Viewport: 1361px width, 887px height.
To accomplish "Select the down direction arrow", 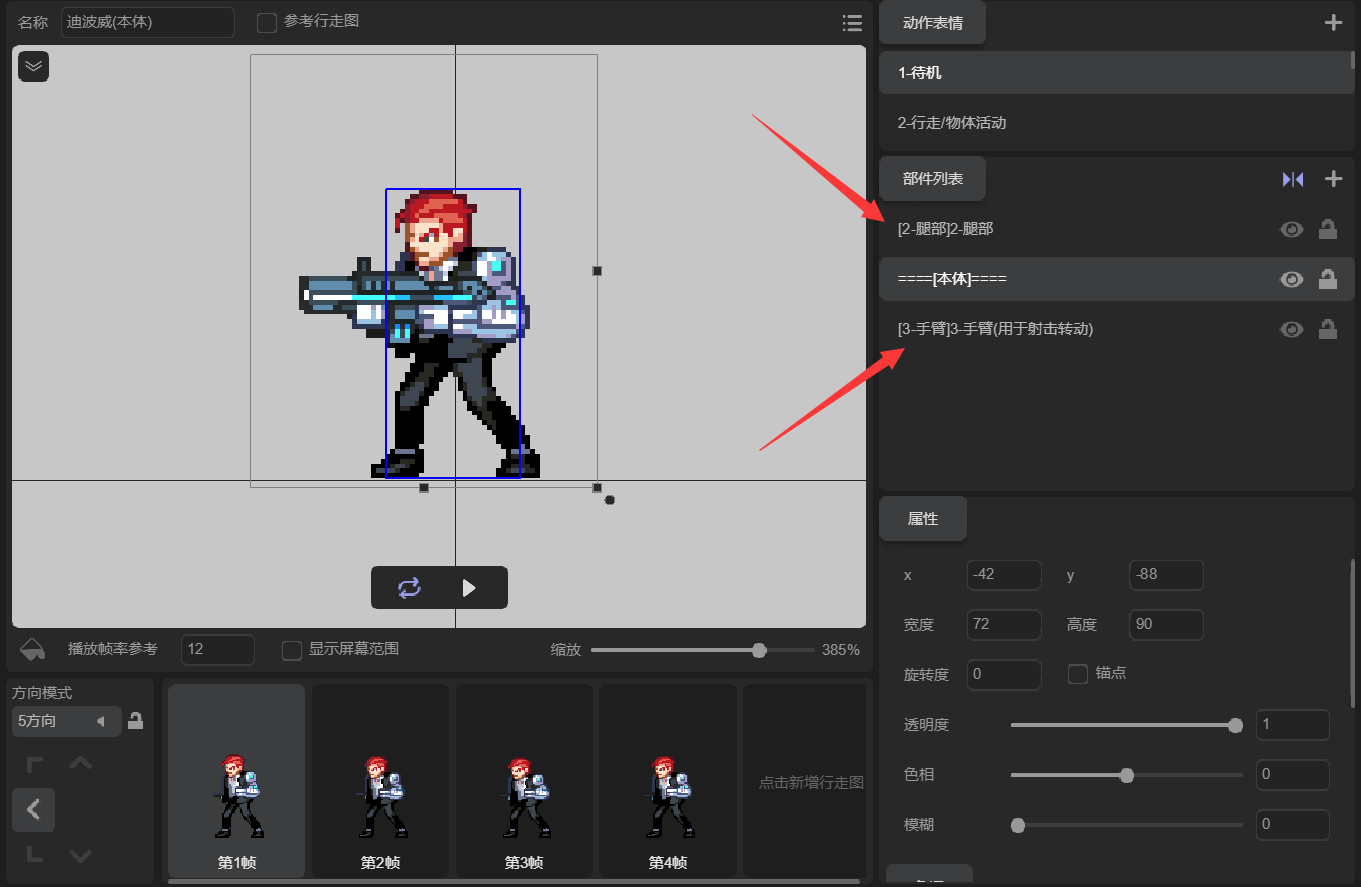I will pos(81,855).
